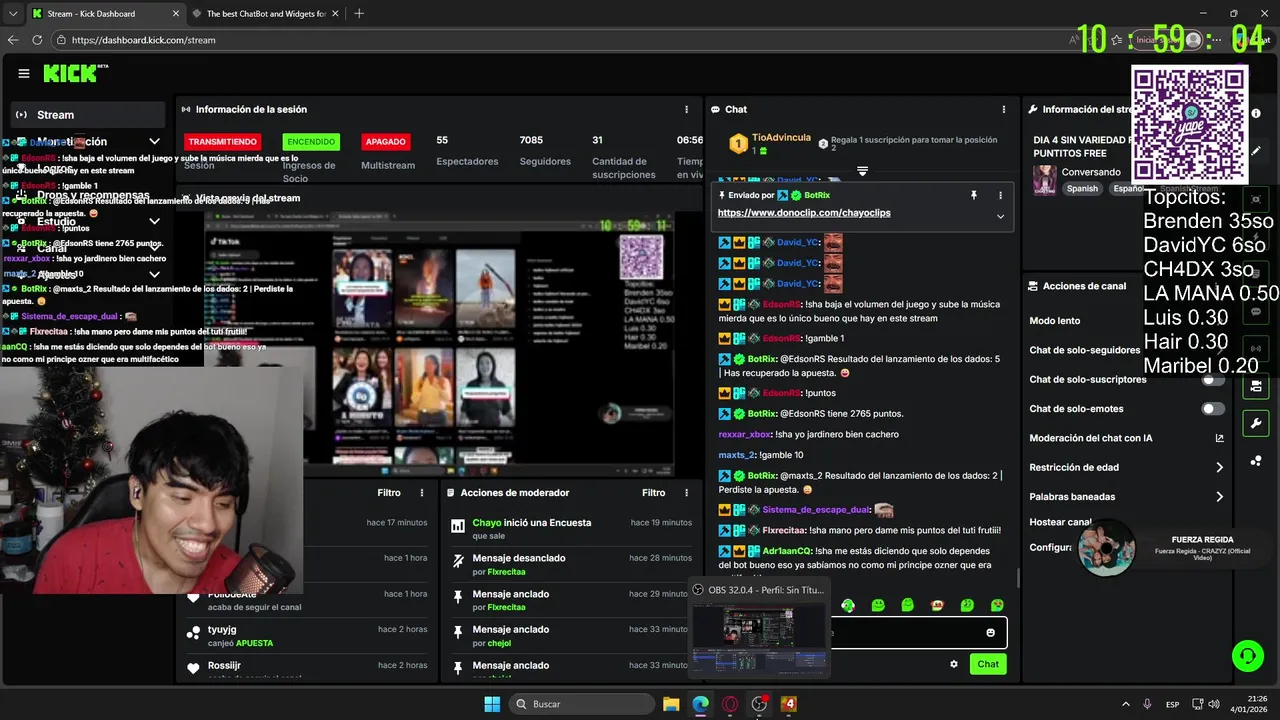Click three-dots cluster icon on right sidebar
Viewport: 1280px width, 720px height.
(1256, 460)
